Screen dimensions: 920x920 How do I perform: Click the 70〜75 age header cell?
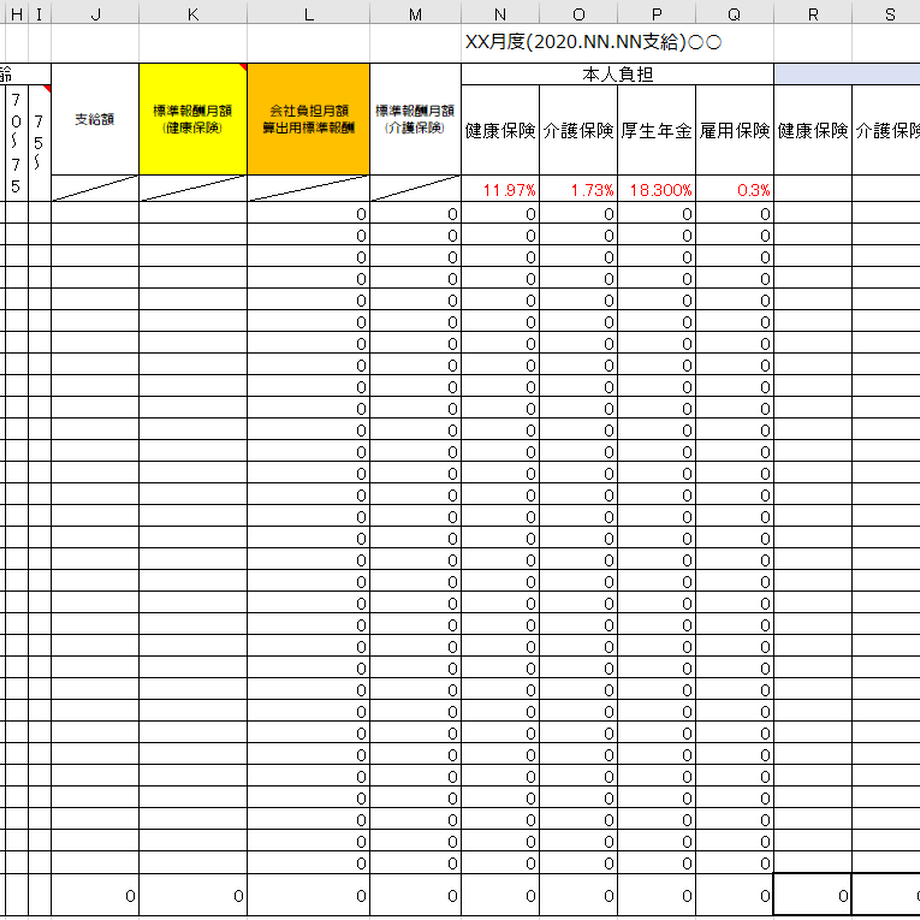pos(16,143)
